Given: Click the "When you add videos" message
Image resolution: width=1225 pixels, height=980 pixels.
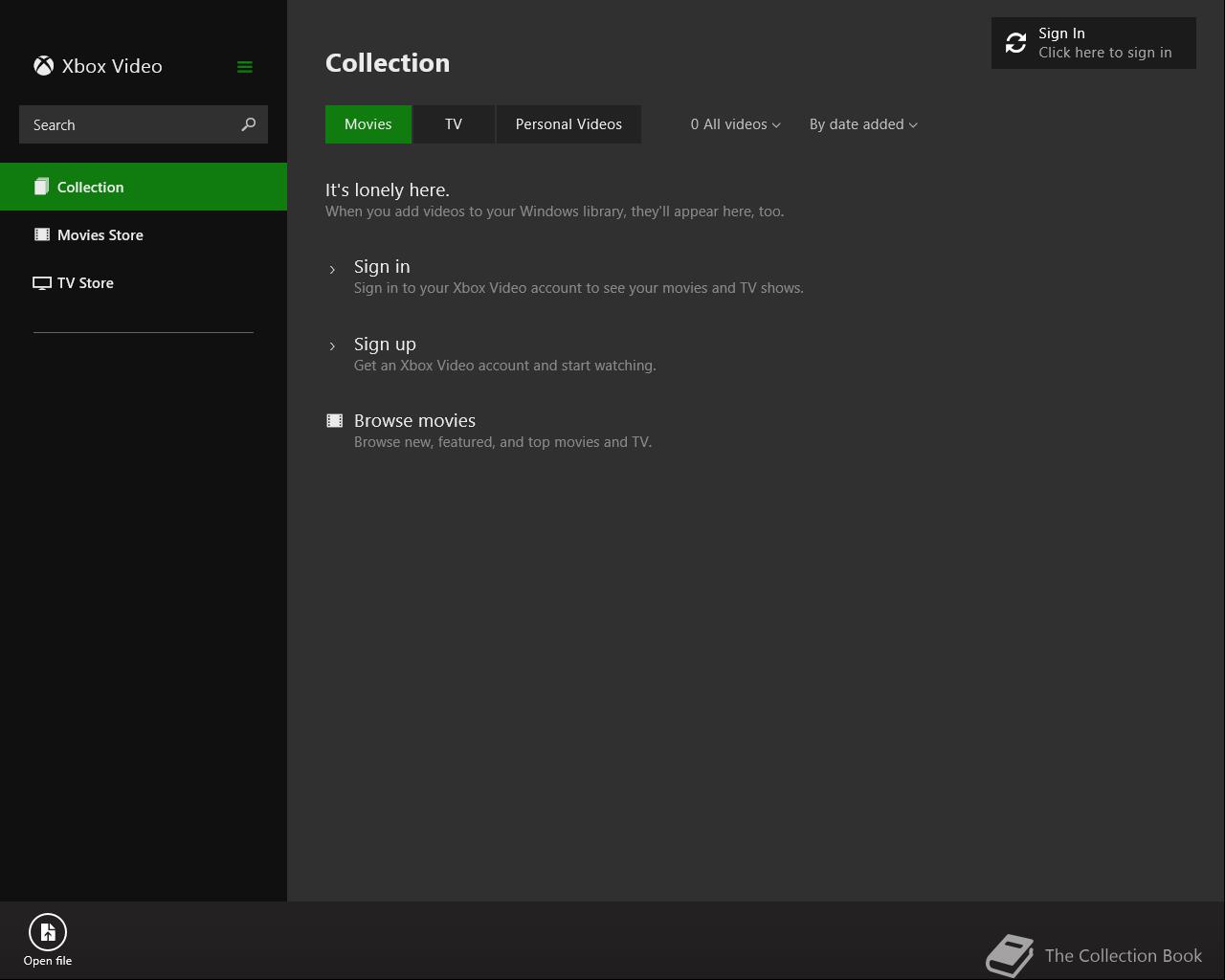Looking at the screenshot, I should tap(554, 212).
